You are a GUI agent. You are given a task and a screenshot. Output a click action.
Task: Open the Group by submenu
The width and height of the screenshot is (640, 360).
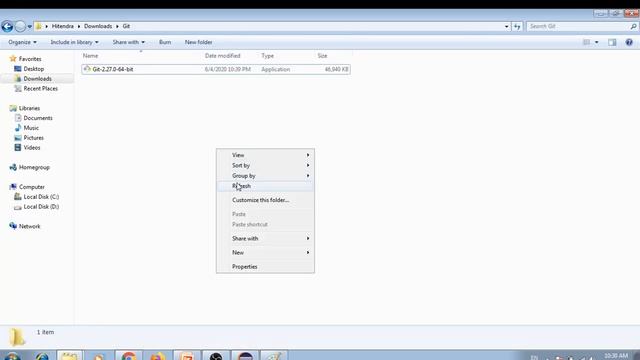[265, 176]
